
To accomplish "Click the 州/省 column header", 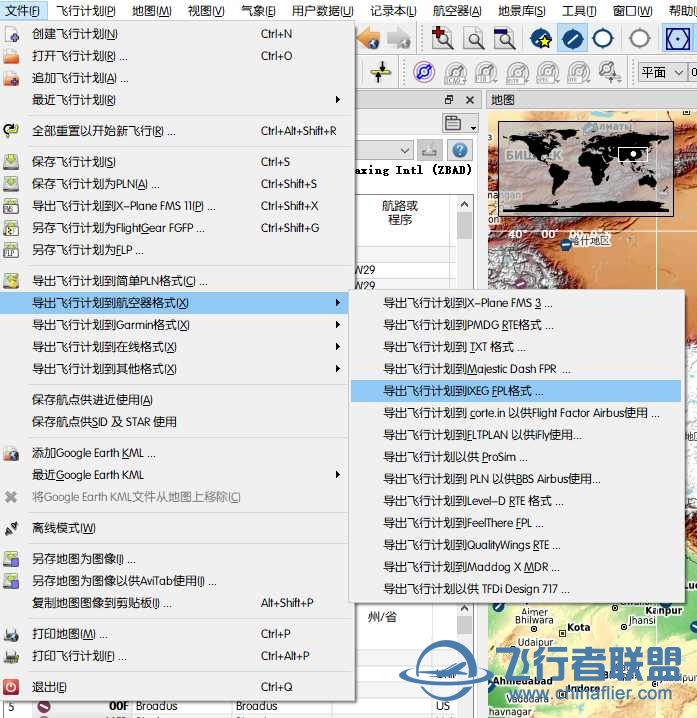I will pyautogui.click(x=382, y=617).
